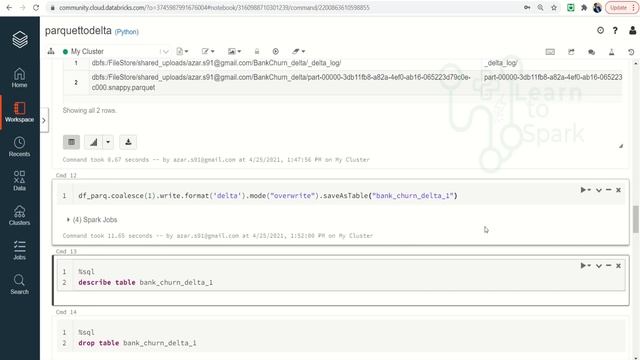The height and width of the screenshot is (360, 640).
Task: Open Search in sidebar
Action: (19, 284)
